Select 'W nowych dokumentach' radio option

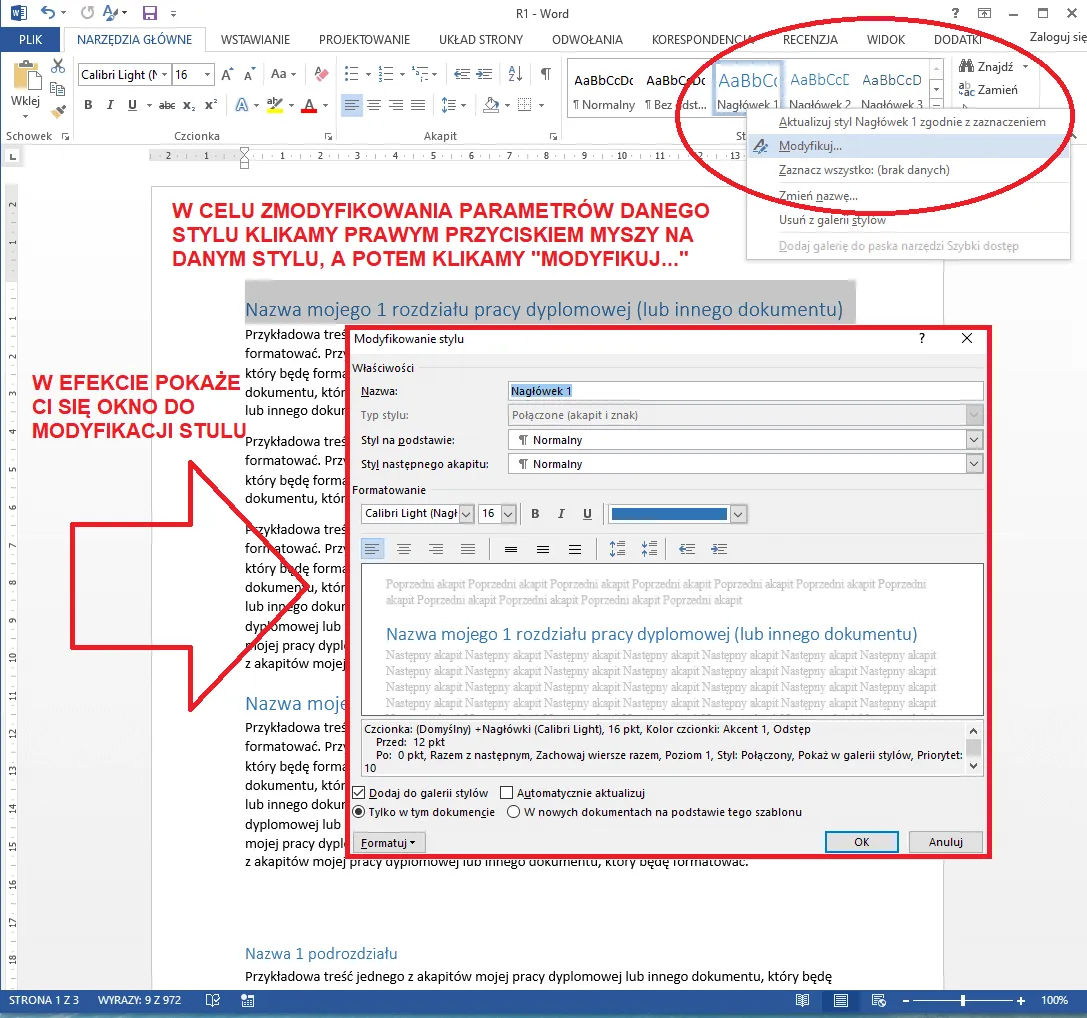(x=514, y=812)
